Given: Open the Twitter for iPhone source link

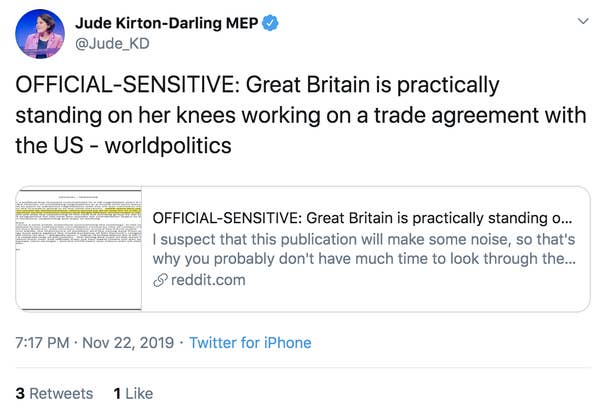Looking at the screenshot, I should tap(249, 343).
